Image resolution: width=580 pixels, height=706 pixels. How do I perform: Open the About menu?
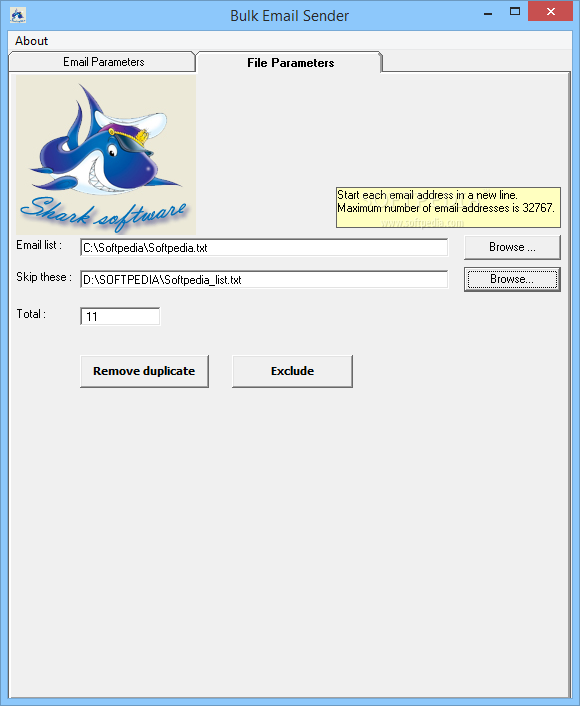point(31,41)
